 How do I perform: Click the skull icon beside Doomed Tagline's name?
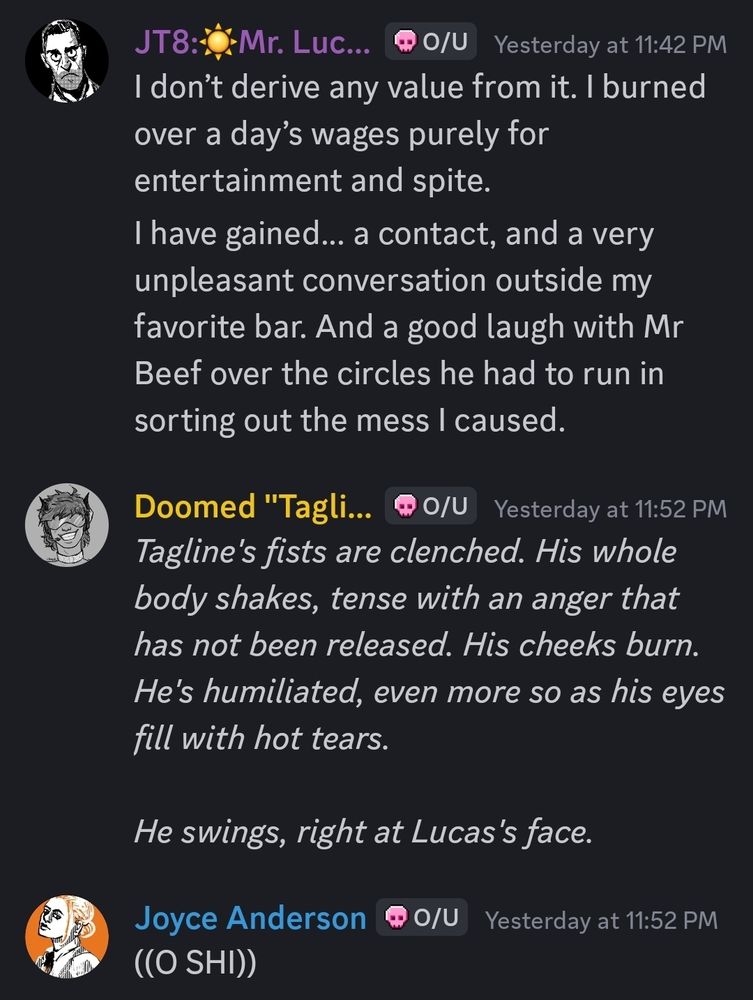coord(405,507)
